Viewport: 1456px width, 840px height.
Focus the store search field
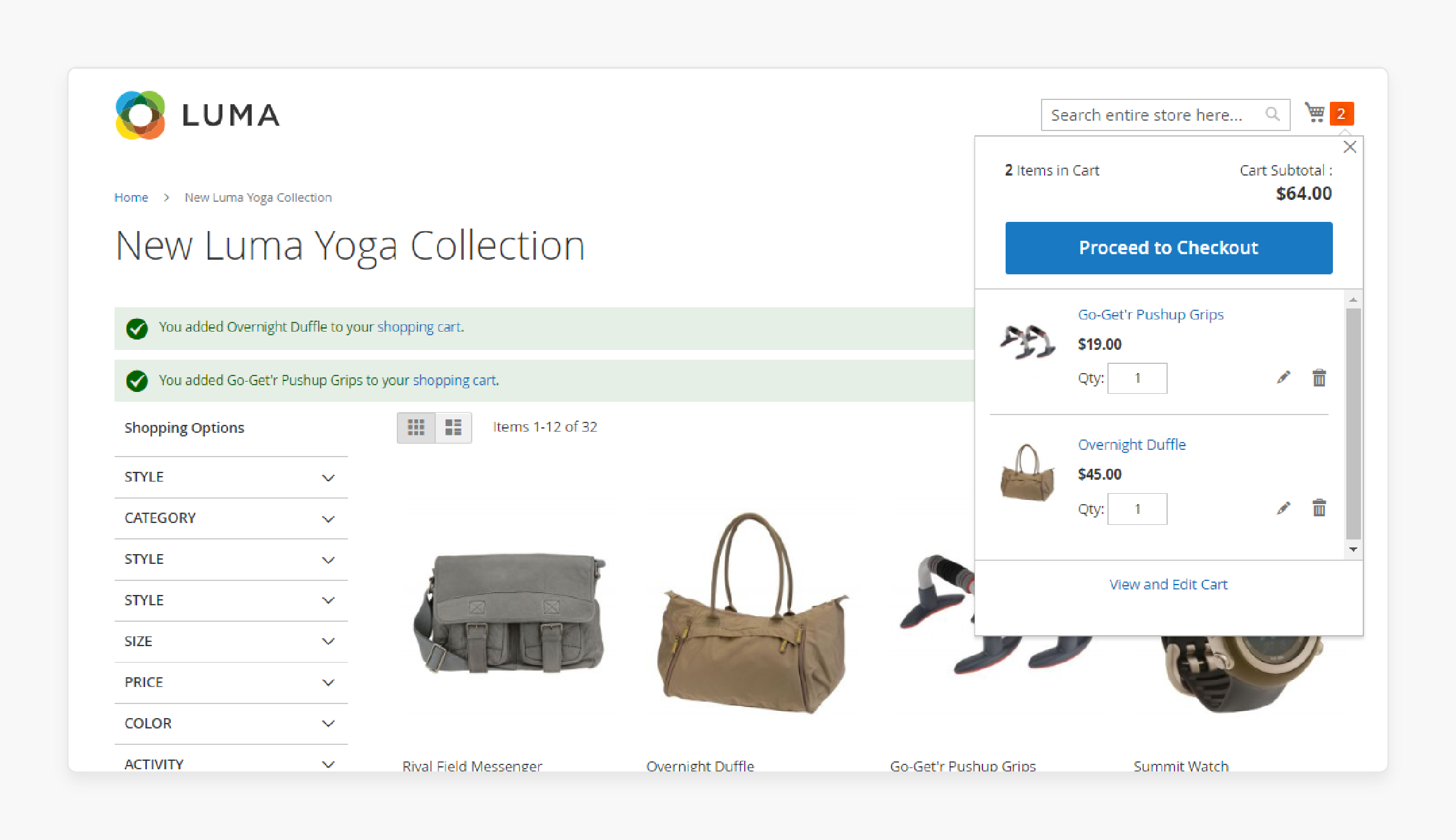(x=1165, y=115)
